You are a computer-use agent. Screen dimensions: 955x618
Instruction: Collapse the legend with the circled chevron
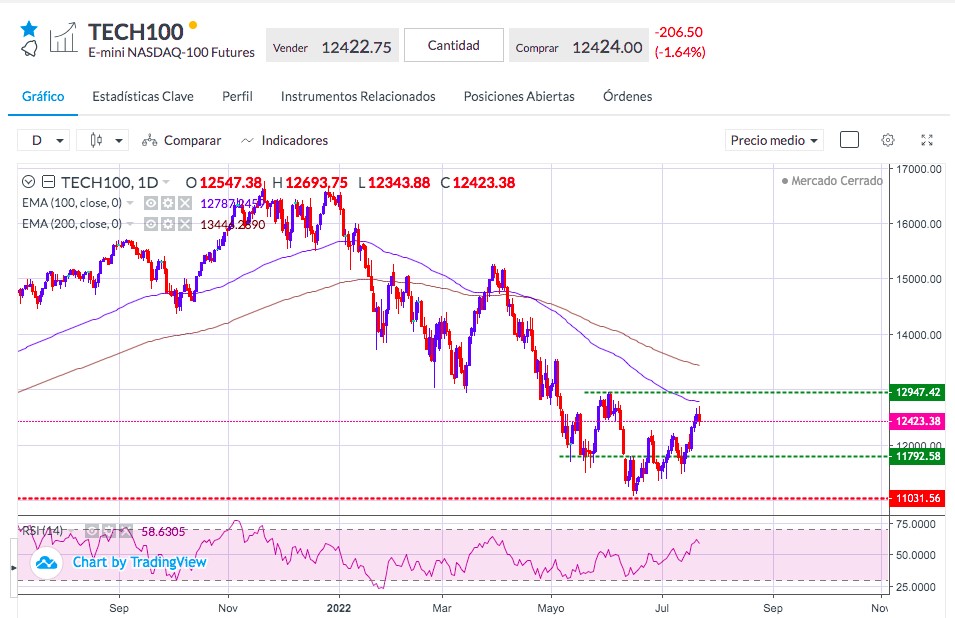(28, 181)
